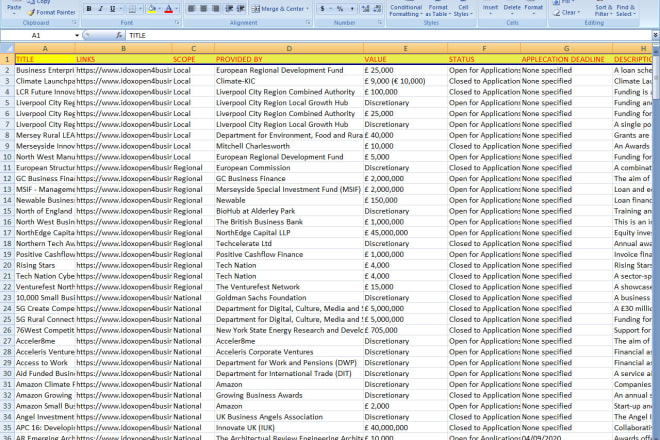Click the Borders button
The width and height of the screenshot is (660, 440).
click(x=132, y=9)
